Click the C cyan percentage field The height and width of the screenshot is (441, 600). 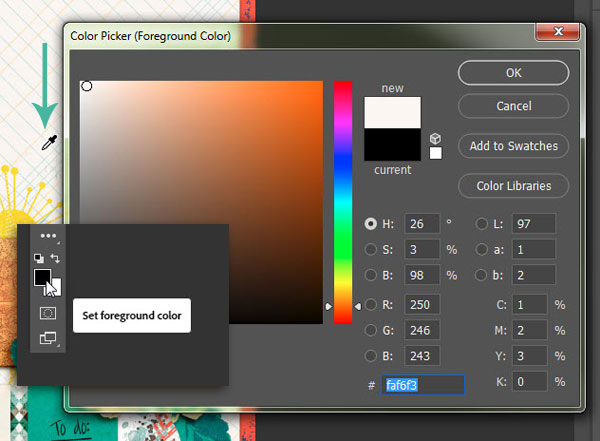click(x=530, y=305)
